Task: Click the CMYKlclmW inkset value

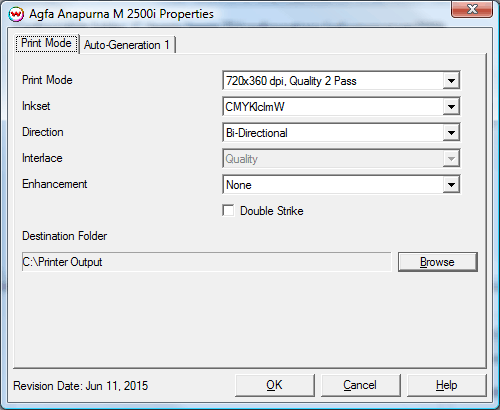Action: (255, 107)
